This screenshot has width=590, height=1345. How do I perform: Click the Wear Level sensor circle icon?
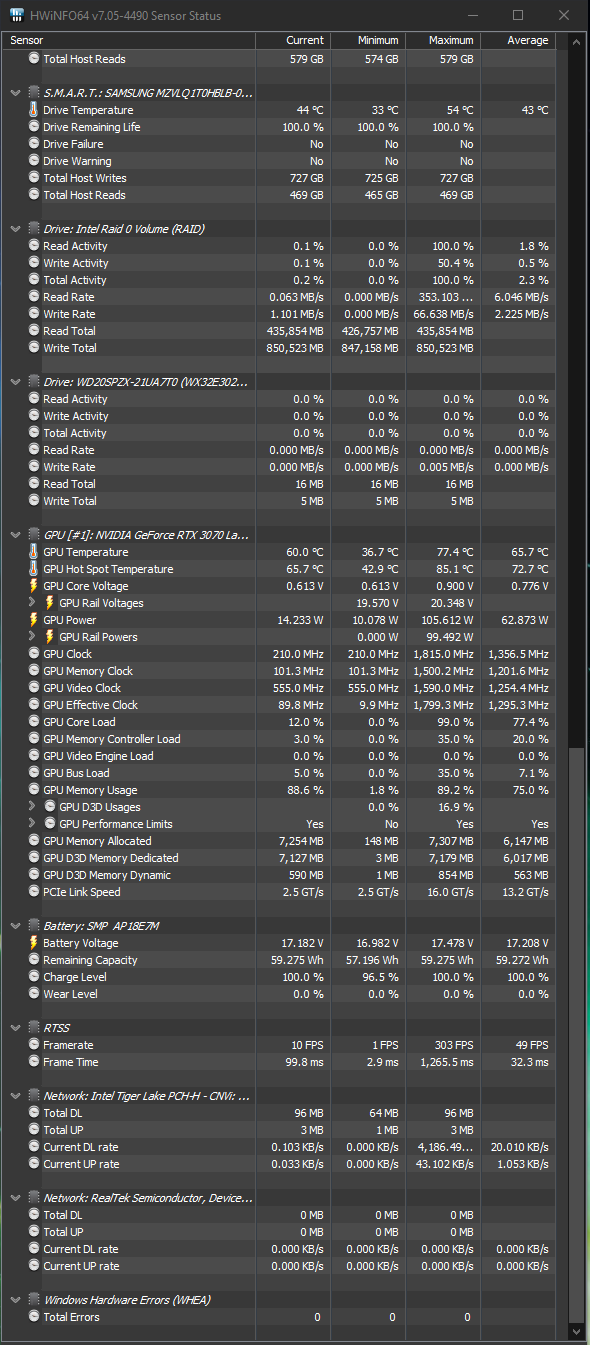click(34, 994)
